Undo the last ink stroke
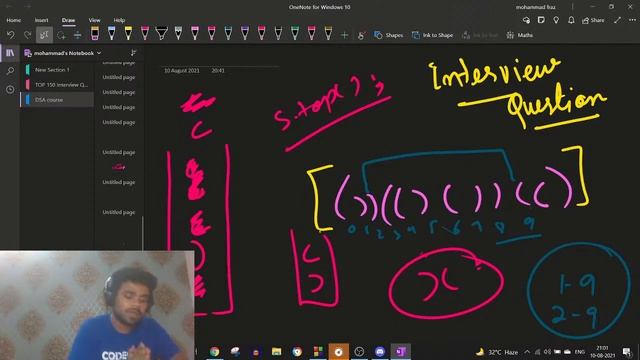 tap(11, 35)
